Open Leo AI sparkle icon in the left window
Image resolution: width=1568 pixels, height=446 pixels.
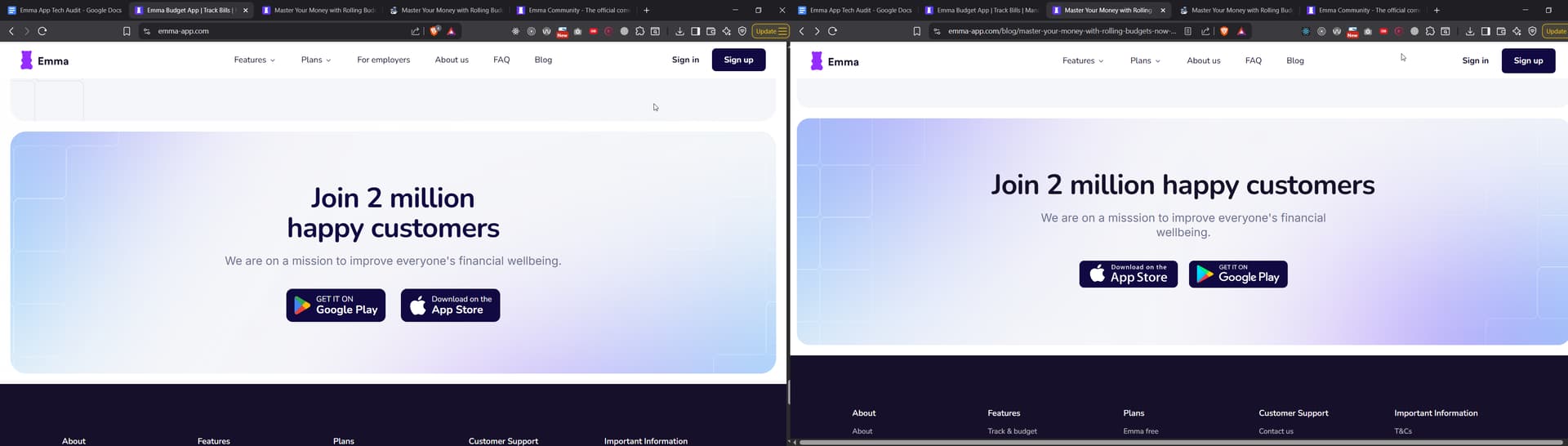click(x=726, y=31)
